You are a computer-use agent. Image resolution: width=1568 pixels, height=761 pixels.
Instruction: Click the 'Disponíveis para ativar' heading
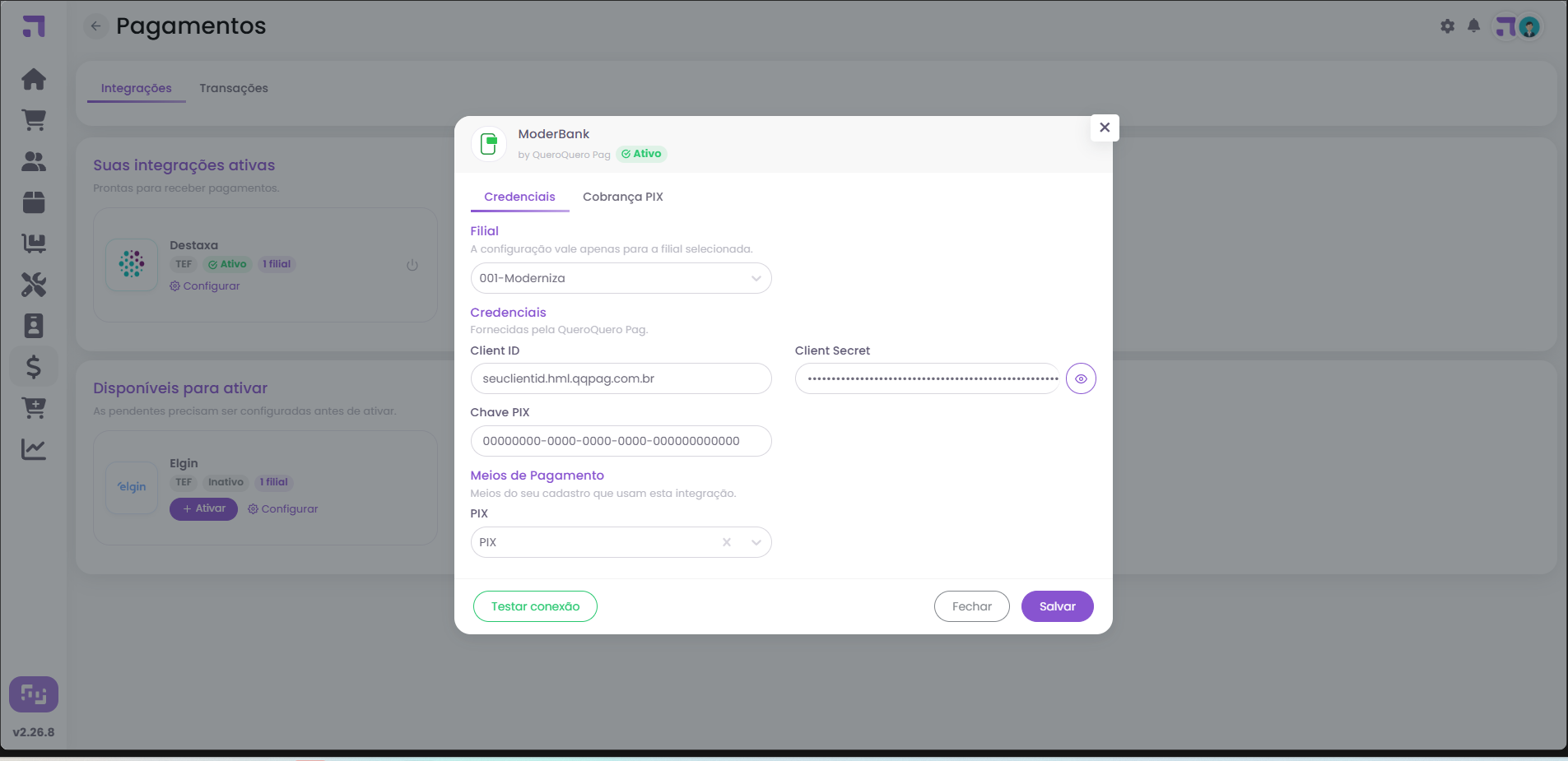[x=180, y=388]
